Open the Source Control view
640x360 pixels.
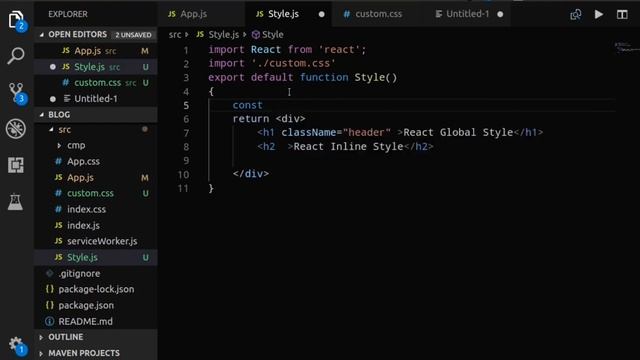click(16, 93)
